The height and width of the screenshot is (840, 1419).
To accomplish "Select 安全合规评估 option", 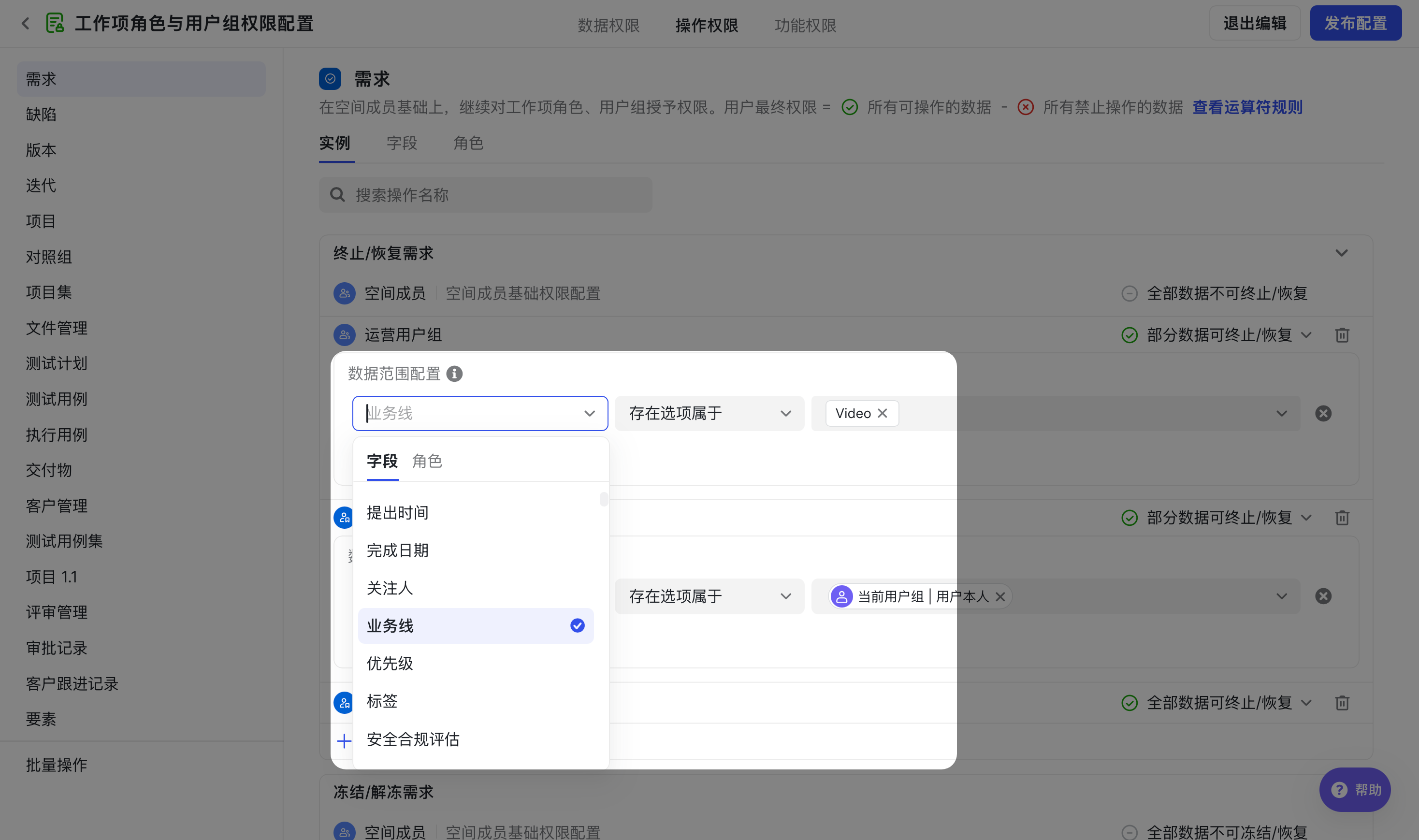I will tap(476, 739).
